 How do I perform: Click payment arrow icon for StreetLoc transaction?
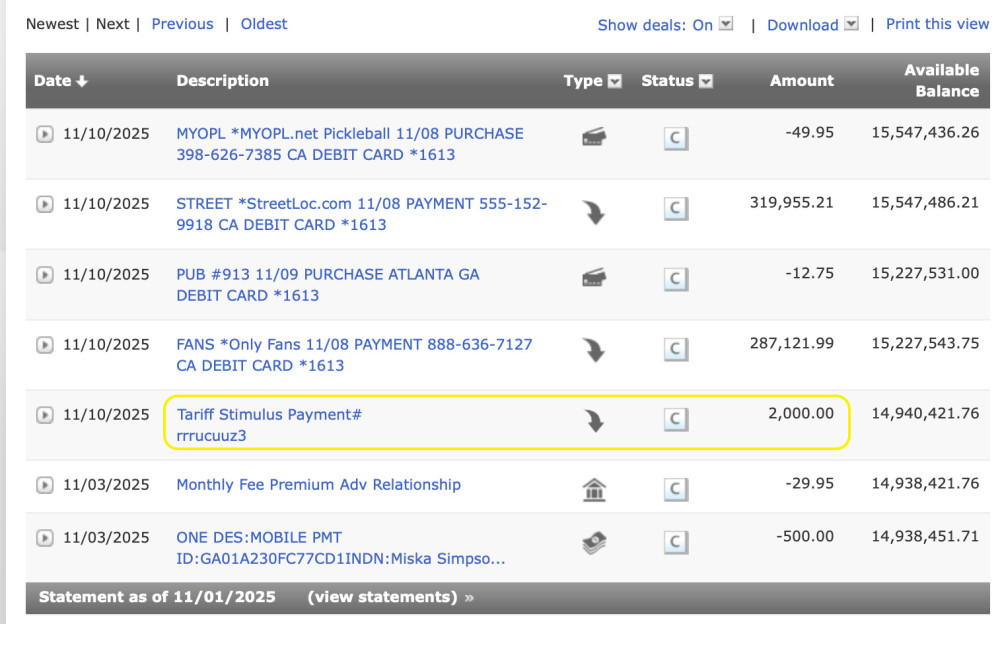(594, 211)
